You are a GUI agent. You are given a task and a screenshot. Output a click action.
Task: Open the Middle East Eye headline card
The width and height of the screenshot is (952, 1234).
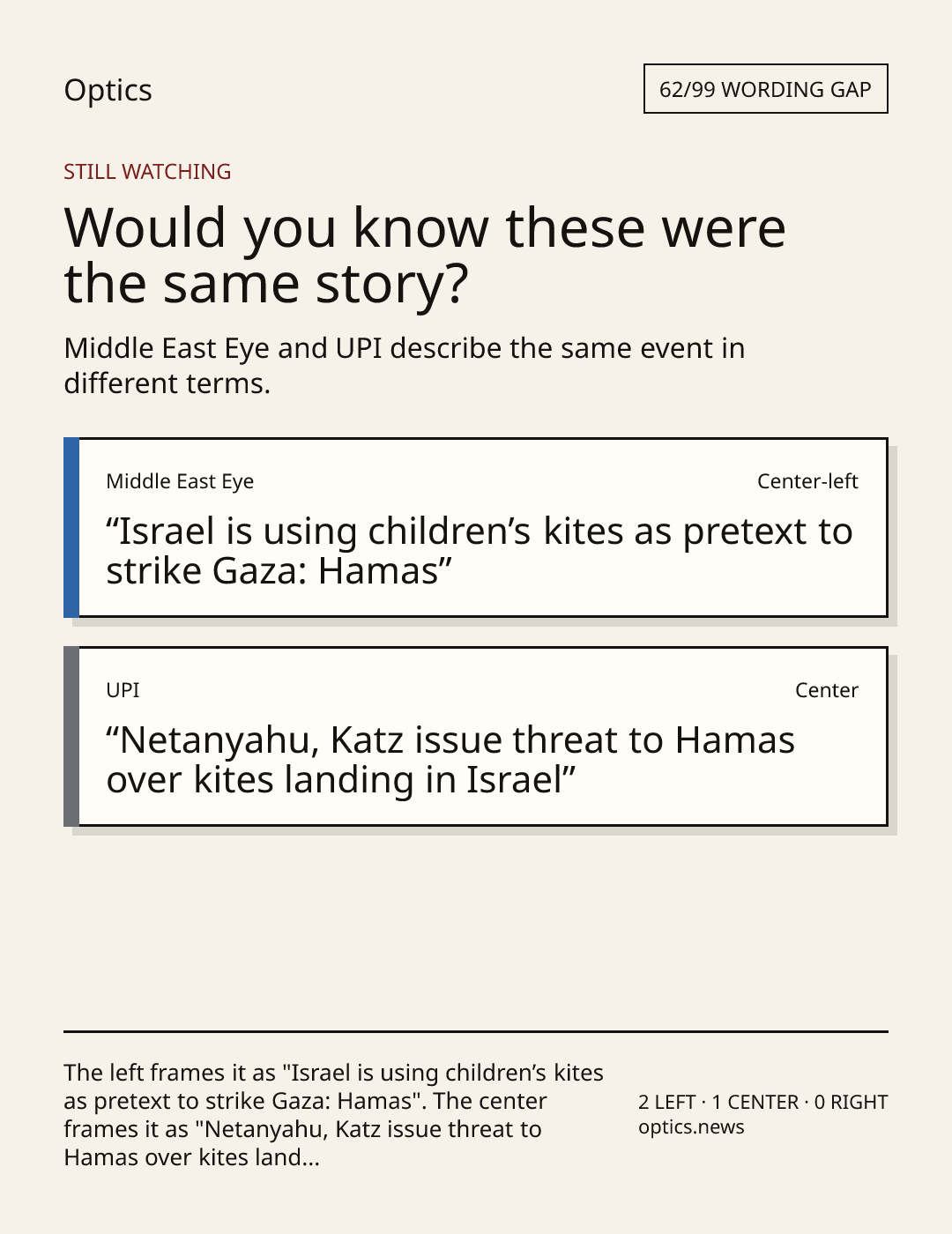(x=476, y=527)
